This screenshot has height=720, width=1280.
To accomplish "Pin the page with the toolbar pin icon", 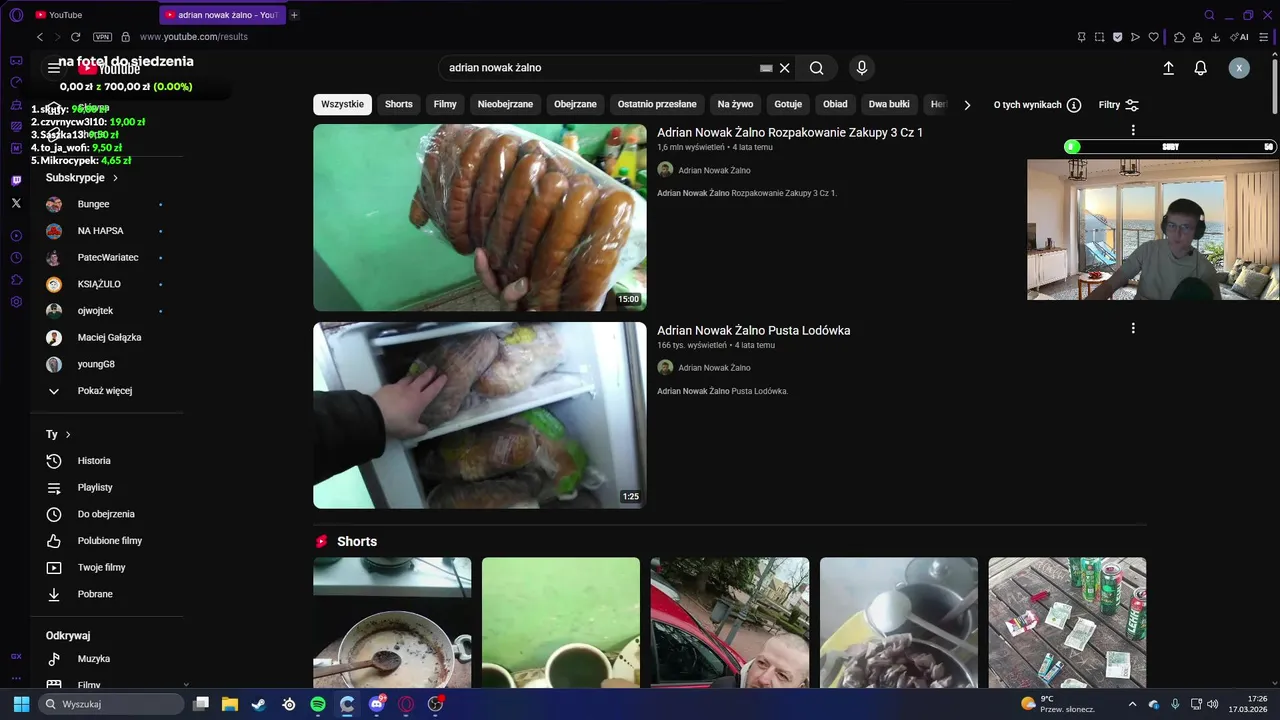I will (x=1081, y=37).
